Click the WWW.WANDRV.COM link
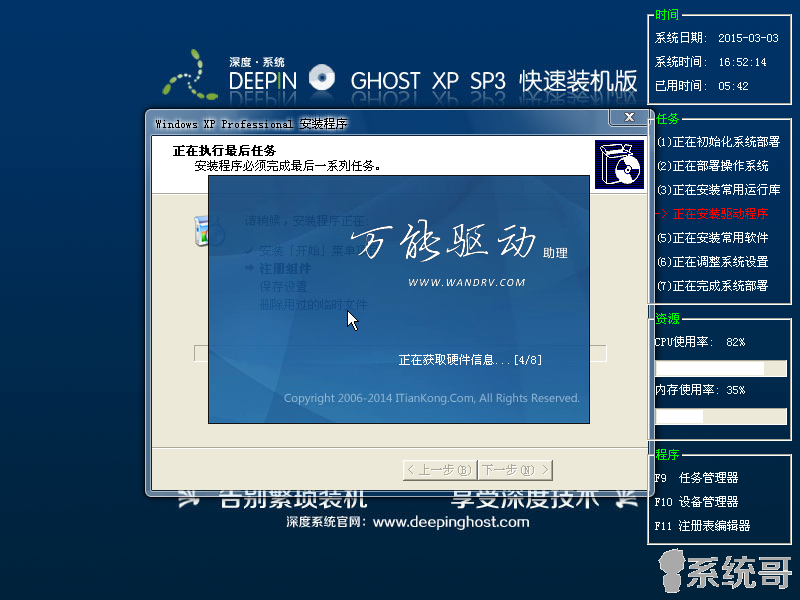 click(x=466, y=283)
